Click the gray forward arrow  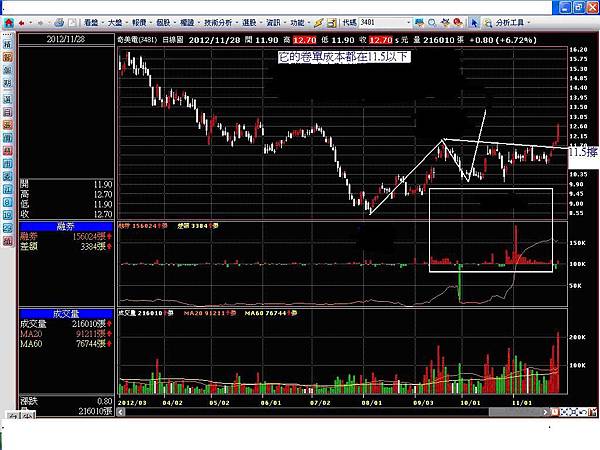[x=40, y=23]
